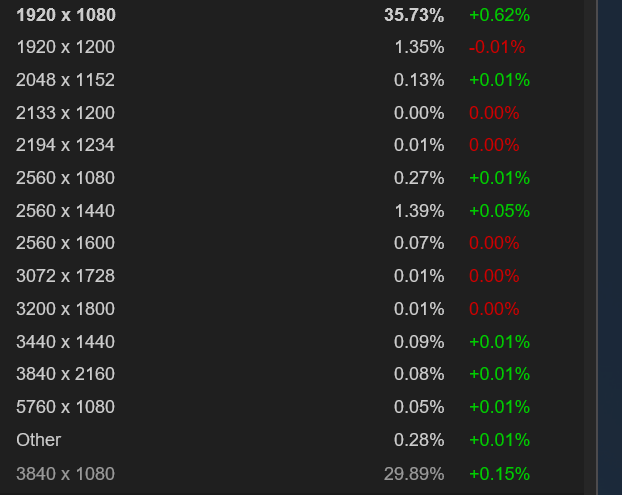The image size is (622, 495).
Task: Select the +0.62% change value
Action: point(499,15)
